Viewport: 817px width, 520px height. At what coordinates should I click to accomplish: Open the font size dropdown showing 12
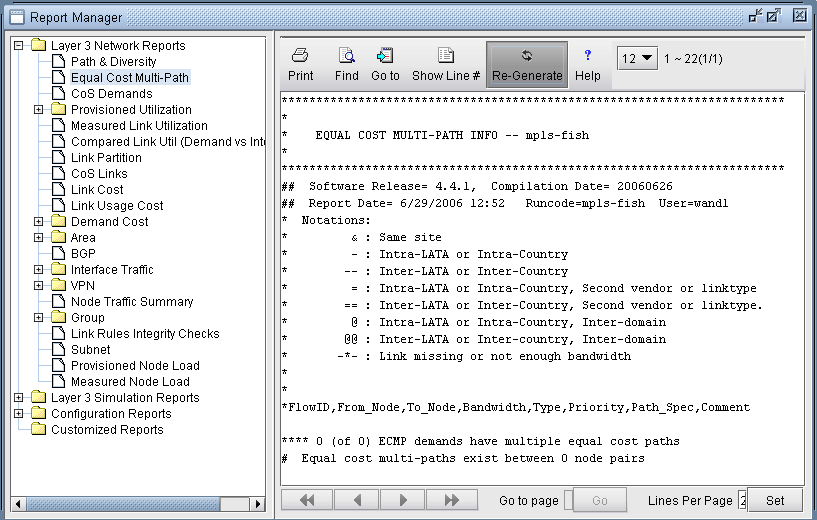[x=637, y=59]
